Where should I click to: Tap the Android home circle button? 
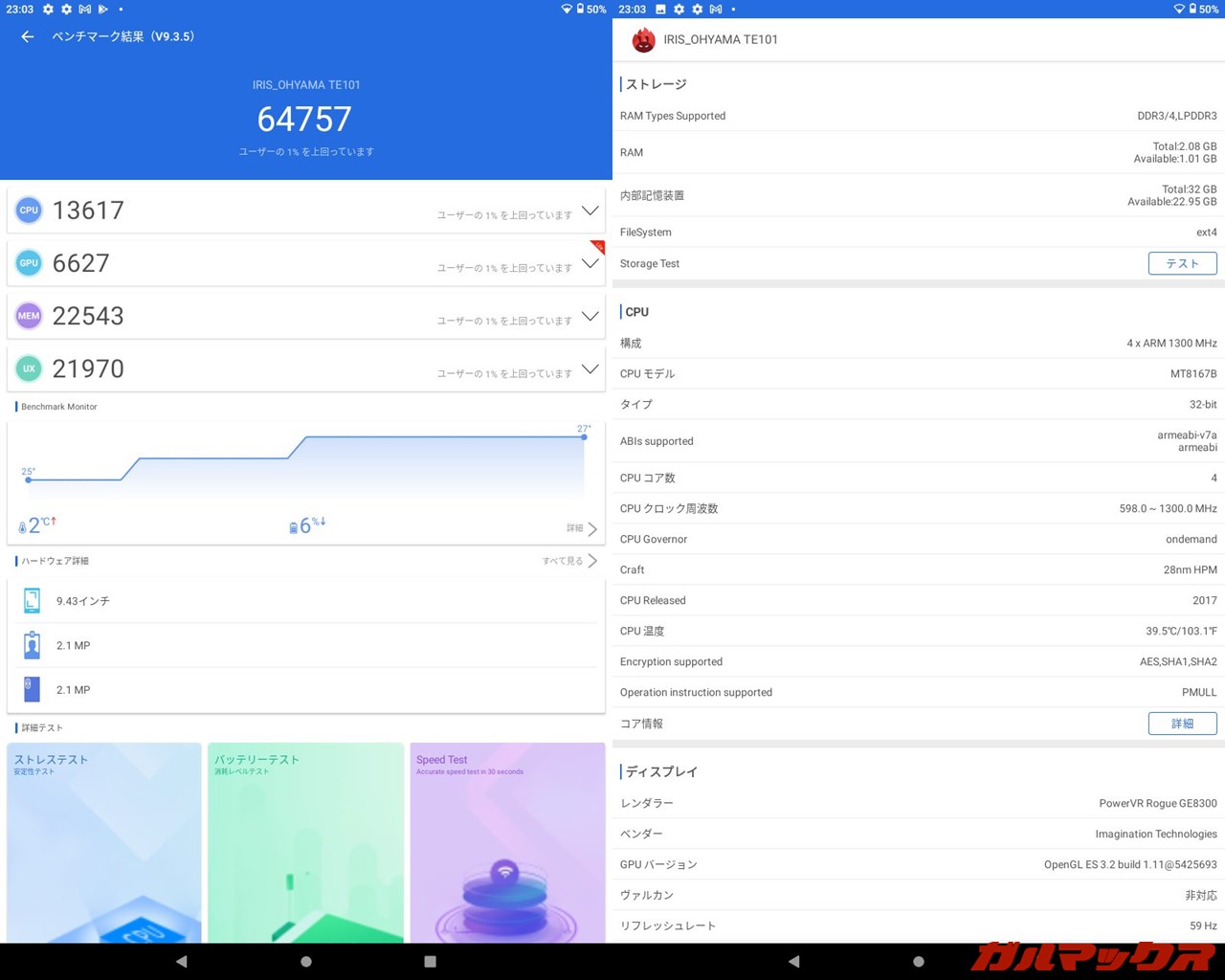pos(305,962)
